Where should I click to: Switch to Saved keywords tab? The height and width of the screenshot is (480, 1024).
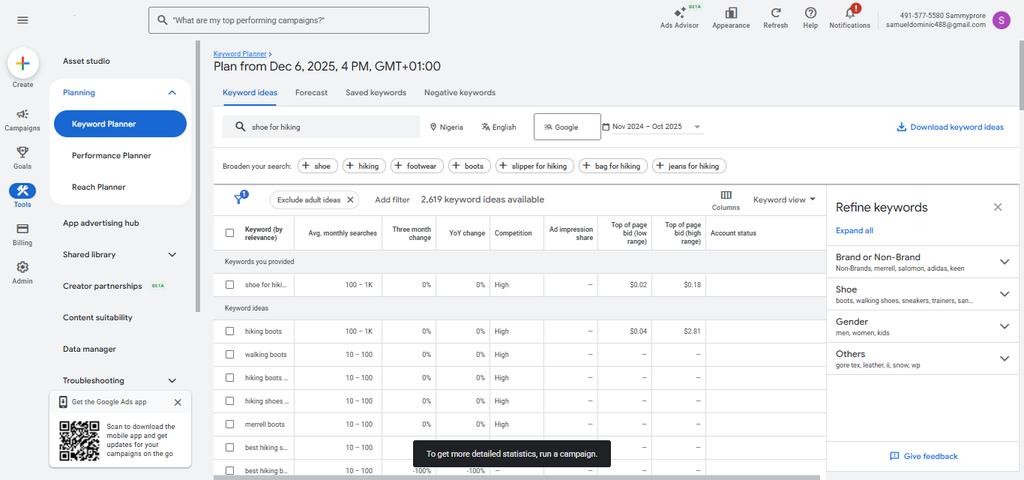[376, 93]
